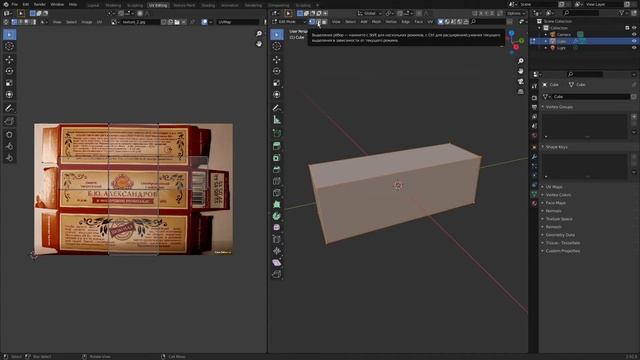
Task: Open the Global transform orientation dropdown
Action: (x=369, y=13)
